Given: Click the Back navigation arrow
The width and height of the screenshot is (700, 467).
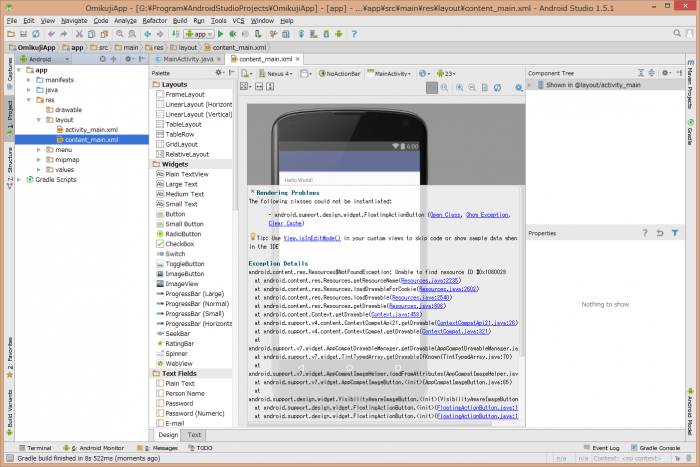Looking at the screenshot, I should coord(147,34).
